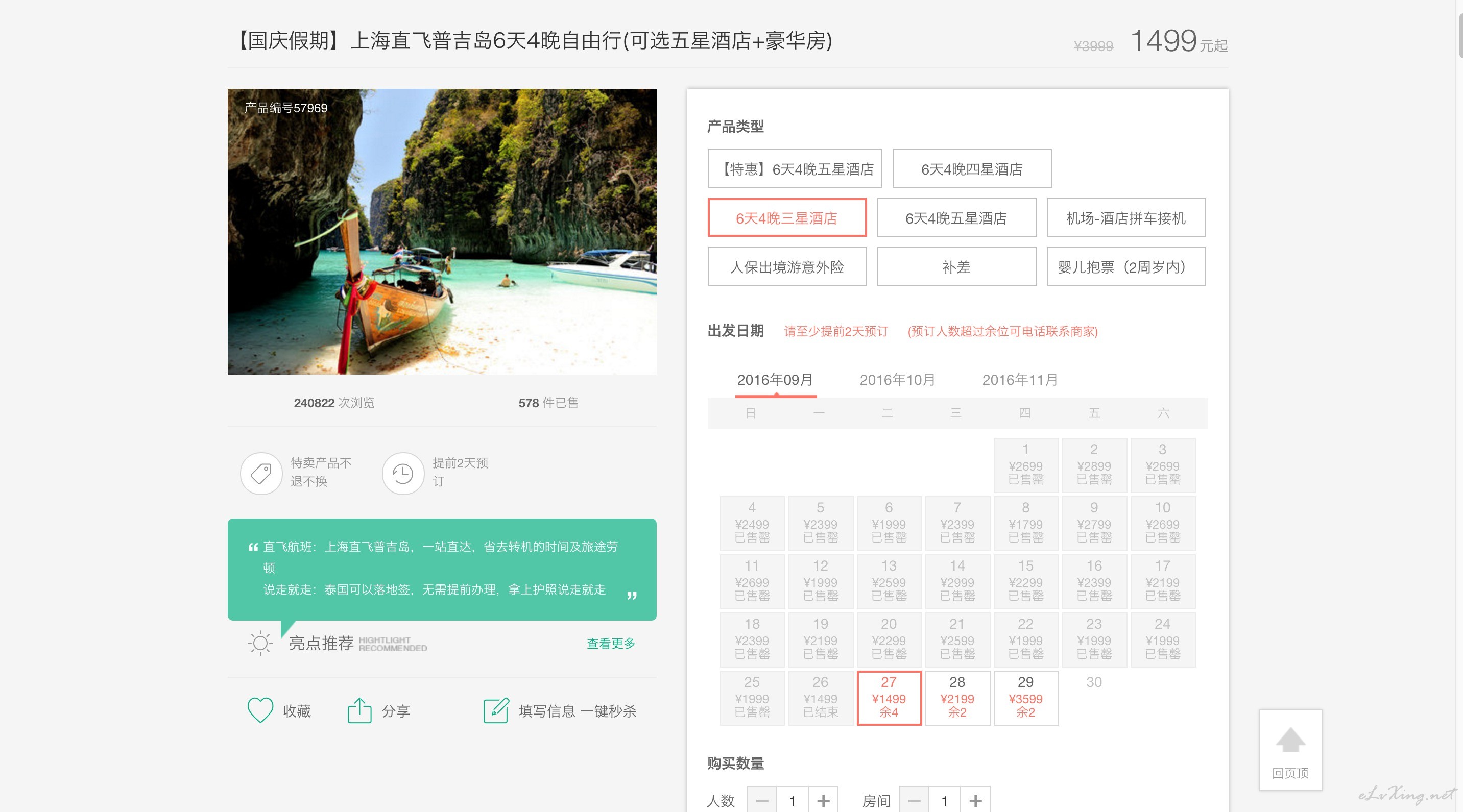Open 查看更多 highlights link
1463x812 pixels.
click(611, 643)
